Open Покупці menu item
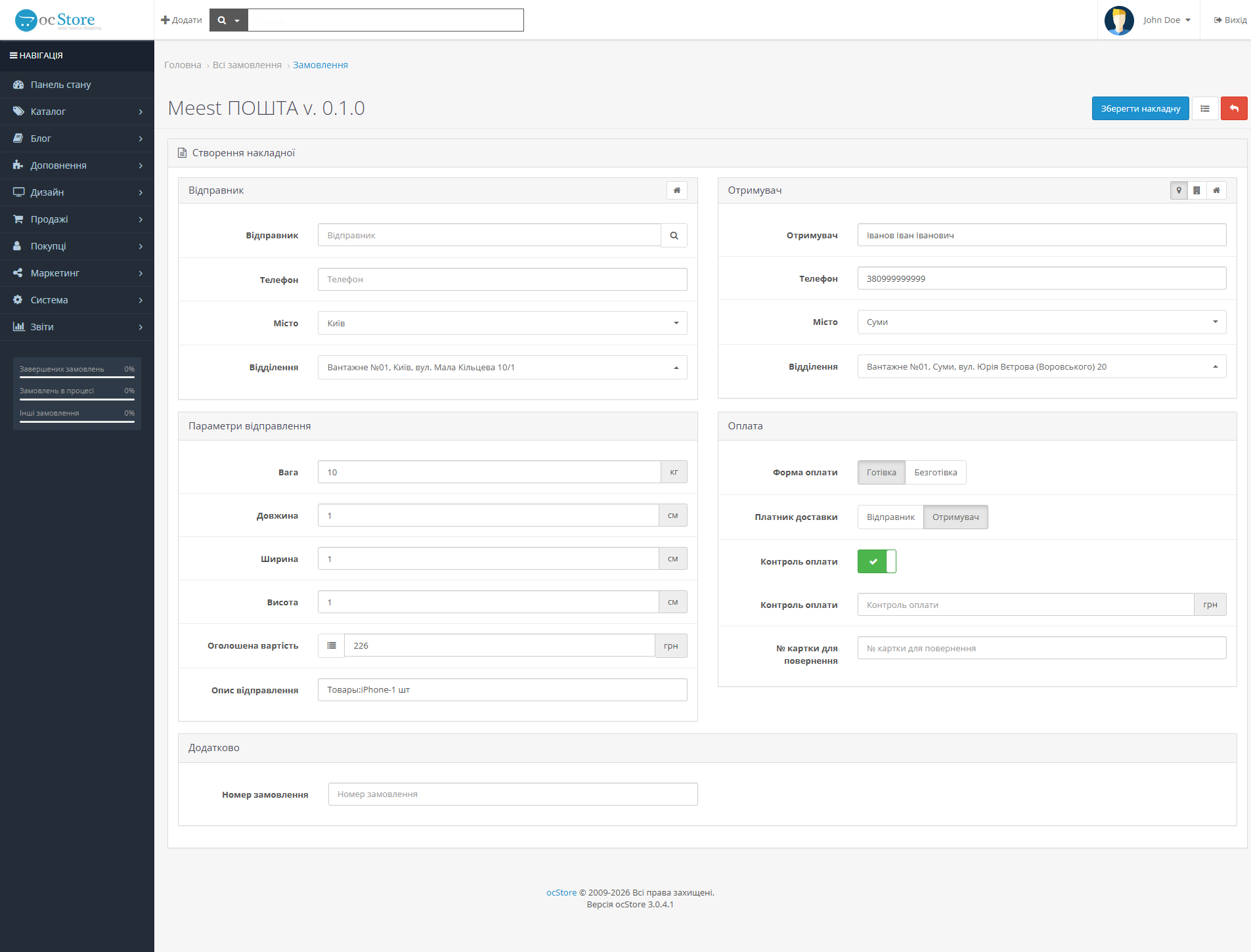The width and height of the screenshot is (1251, 952). tap(77, 246)
